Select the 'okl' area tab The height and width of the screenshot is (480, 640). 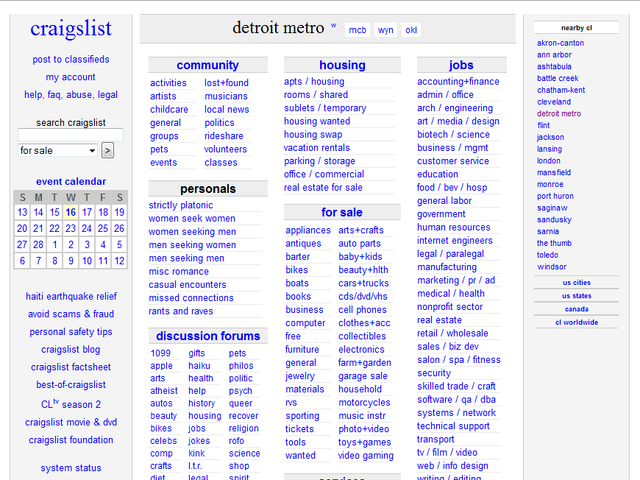point(411,30)
